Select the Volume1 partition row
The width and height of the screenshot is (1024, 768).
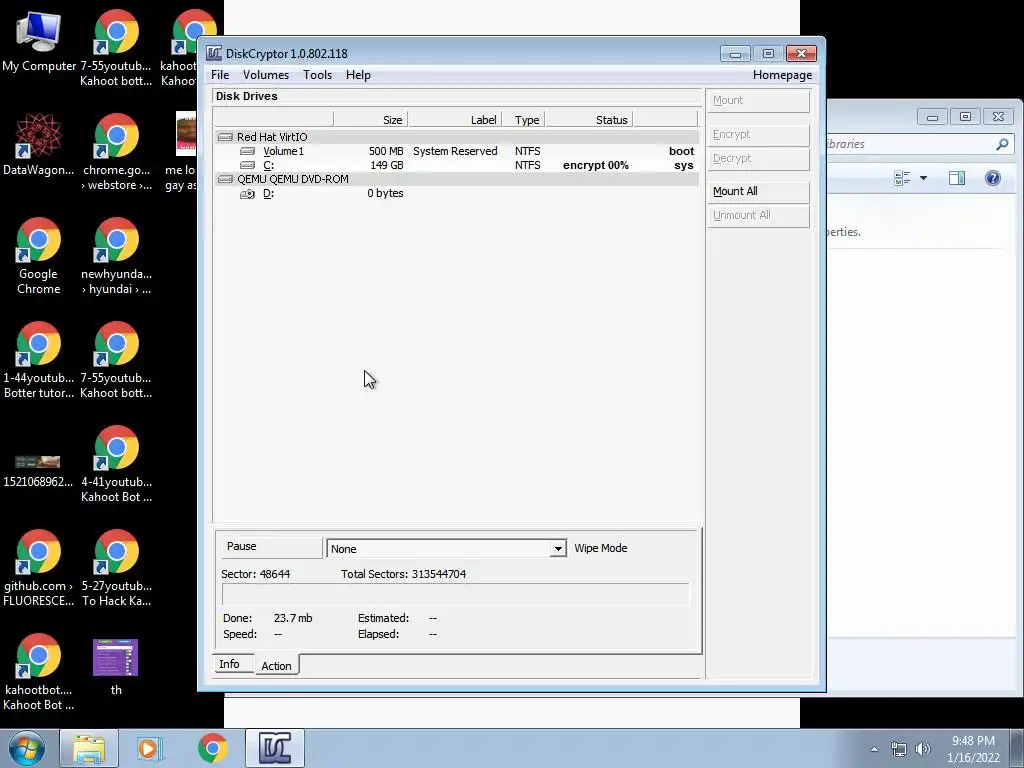pyautogui.click(x=456, y=151)
